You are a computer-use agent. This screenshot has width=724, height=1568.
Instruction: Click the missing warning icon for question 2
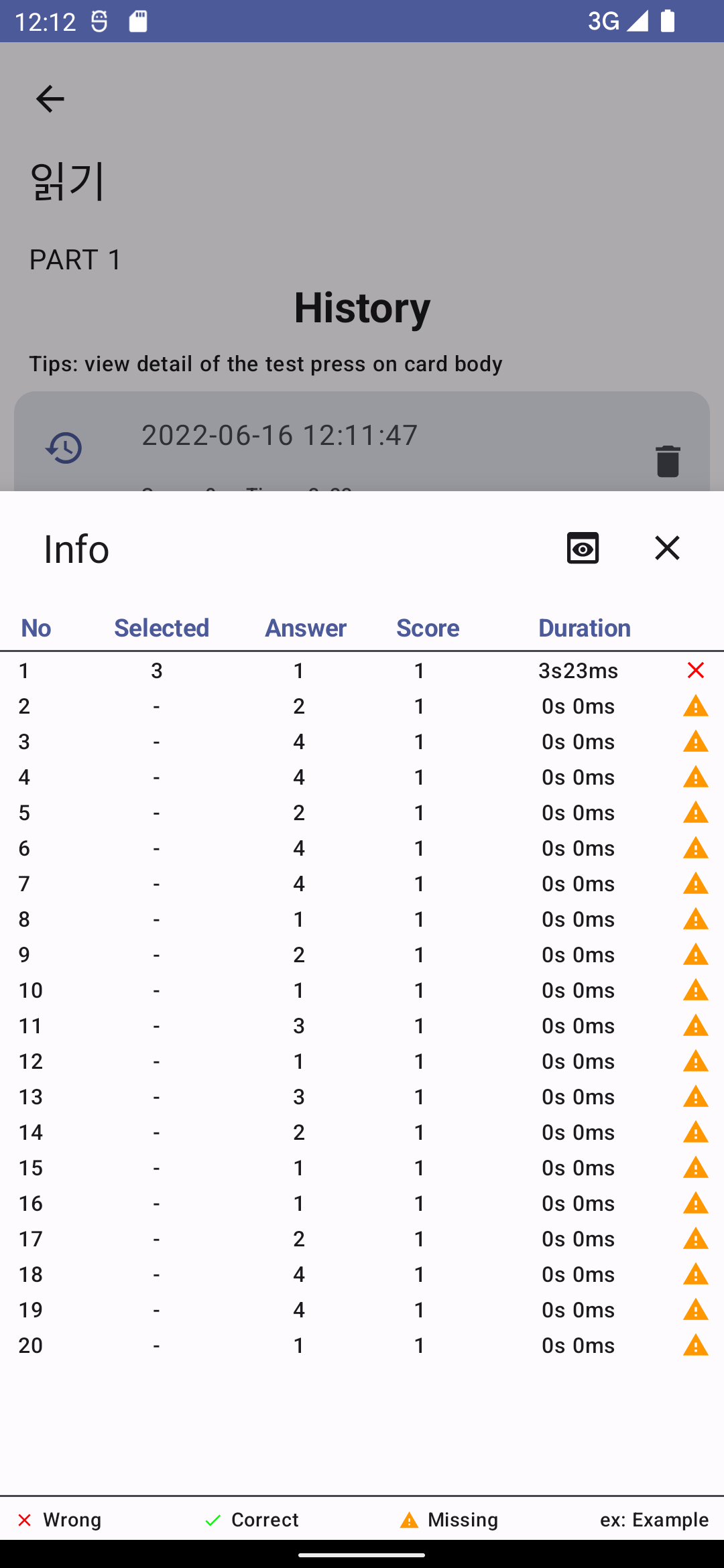pyautogui.click(x=695, y=706)
